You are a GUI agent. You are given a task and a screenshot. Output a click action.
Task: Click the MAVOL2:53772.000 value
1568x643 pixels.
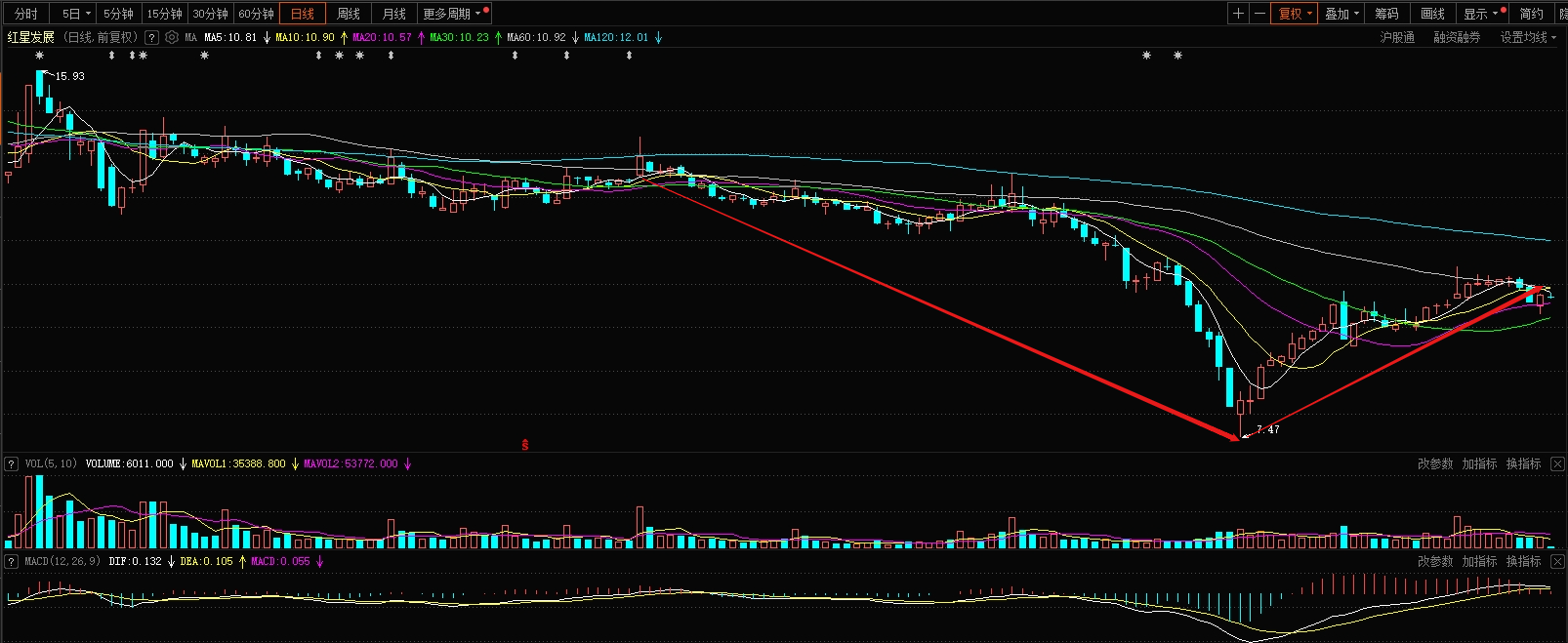[x=351, y=463]
